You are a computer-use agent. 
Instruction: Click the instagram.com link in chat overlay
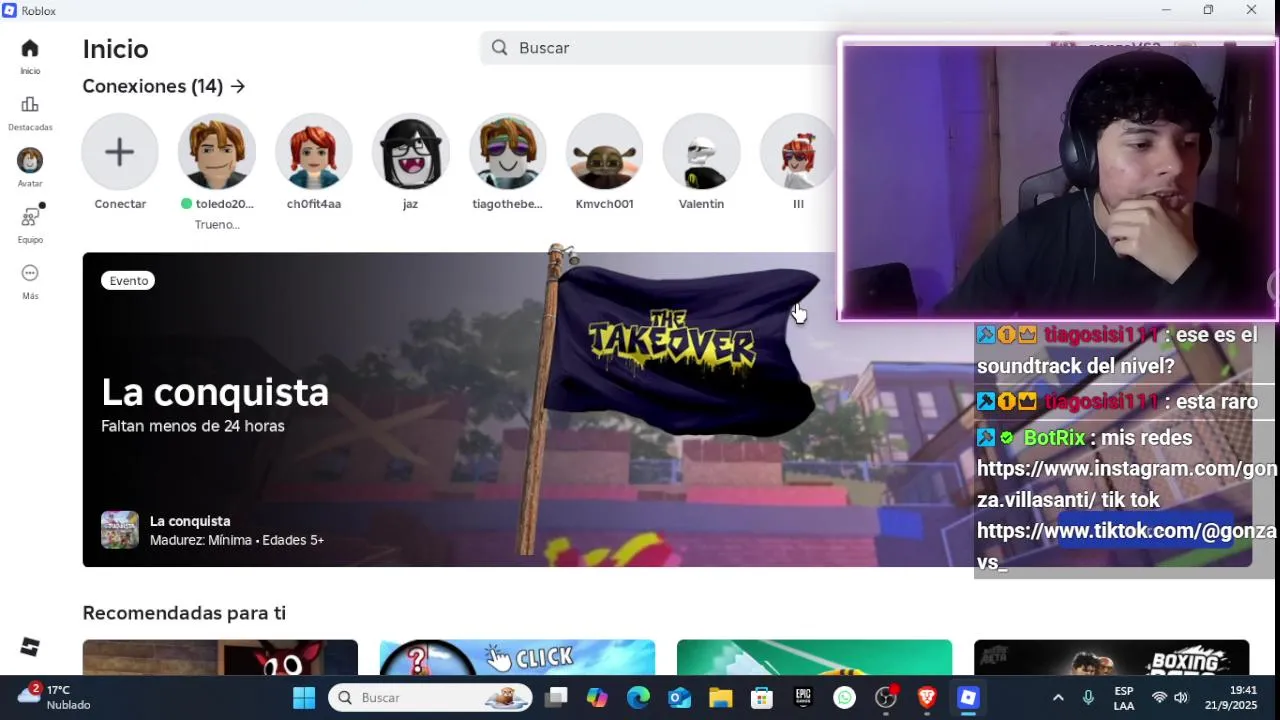(x=1127, y=484)
